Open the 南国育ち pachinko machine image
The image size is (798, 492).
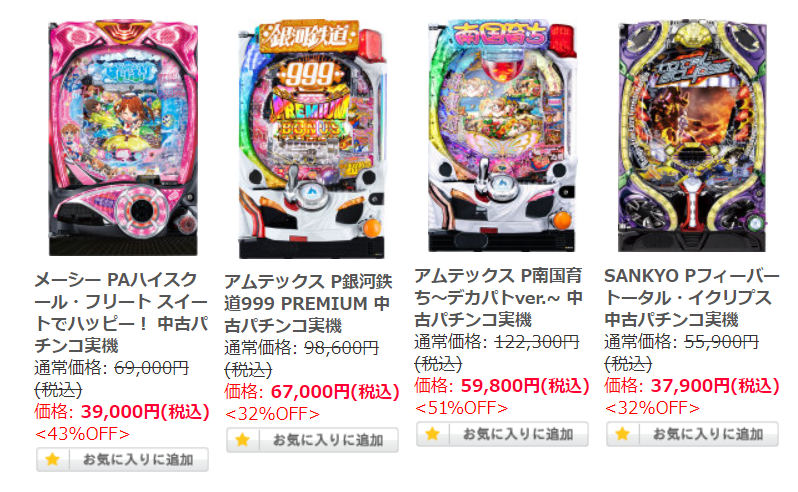point(502,136)
